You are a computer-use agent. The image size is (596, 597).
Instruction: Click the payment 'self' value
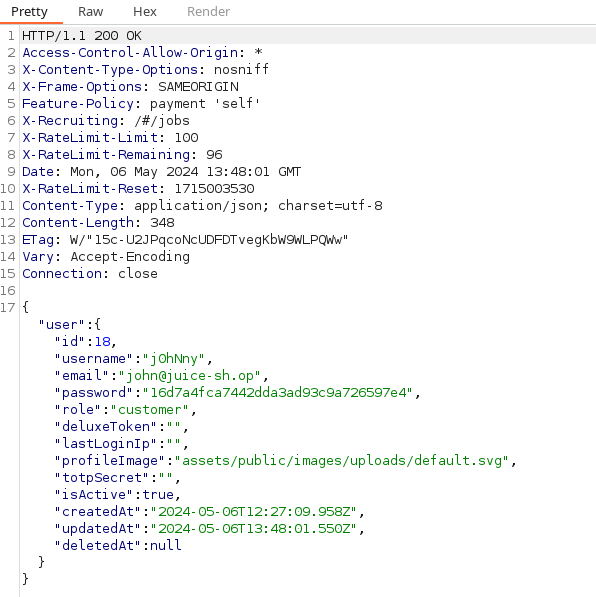[x=205, y=104]
